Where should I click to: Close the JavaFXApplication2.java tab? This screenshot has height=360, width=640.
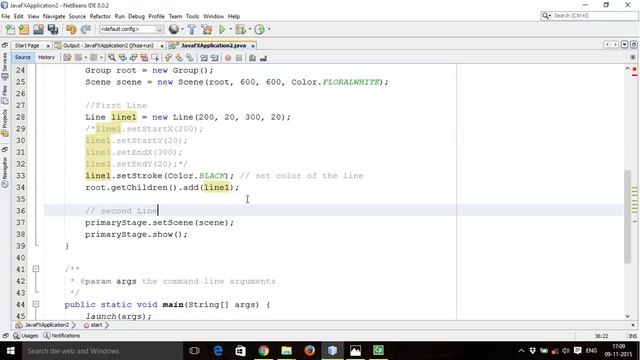coord(253,46)
